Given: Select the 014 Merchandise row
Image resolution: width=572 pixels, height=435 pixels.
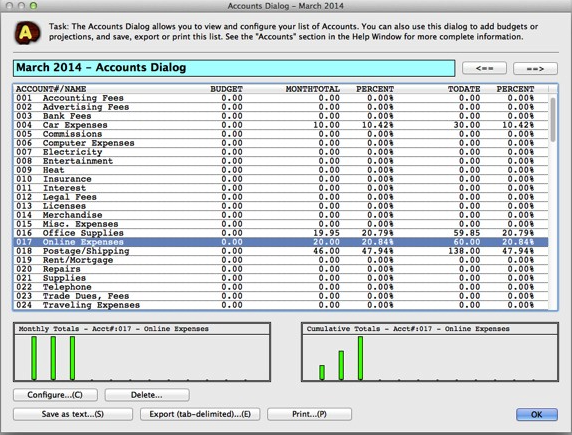Looking at the screenshot, I should coord(281,215).
